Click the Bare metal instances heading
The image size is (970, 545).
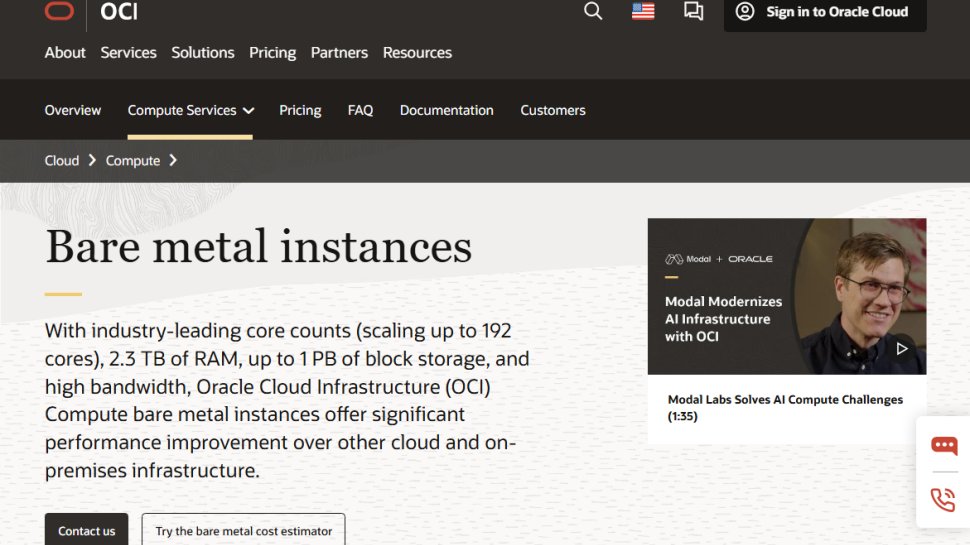(x=259, y=247)
